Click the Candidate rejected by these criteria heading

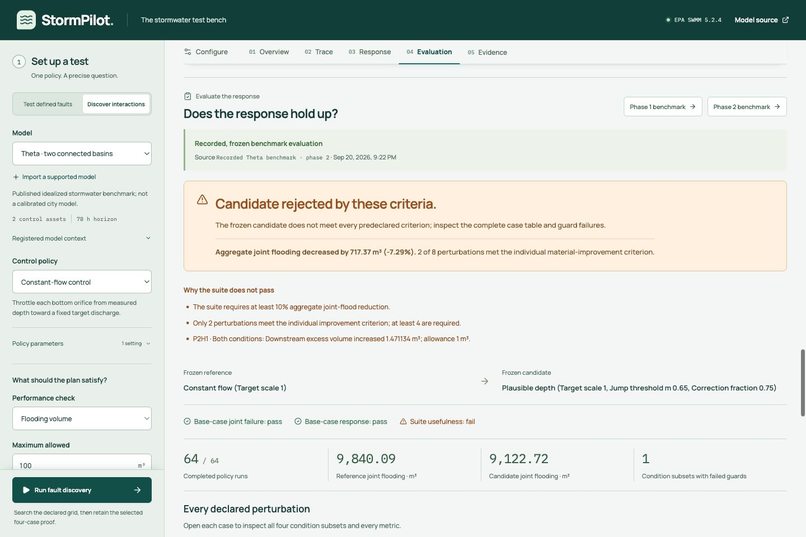pos(325,204)
